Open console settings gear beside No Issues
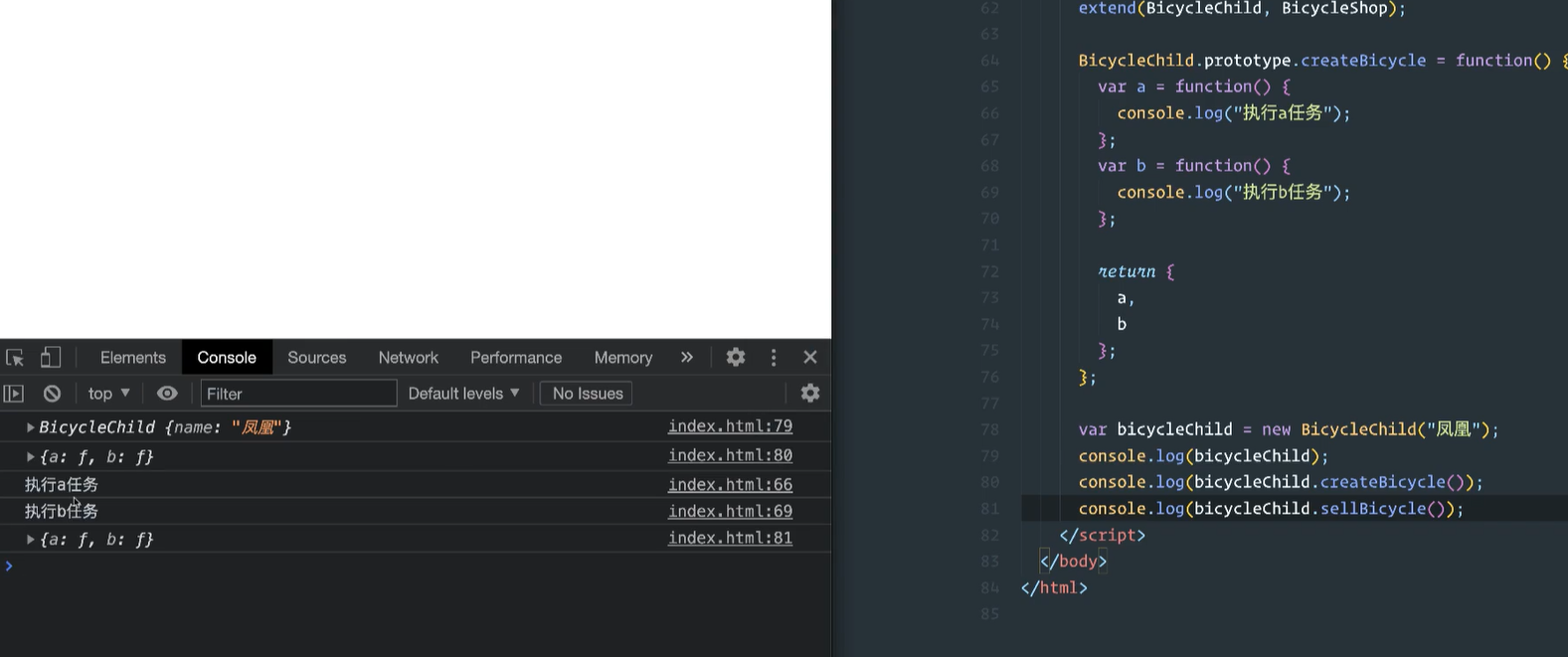Viewport: 1568px width, 657px height. [x=810, y=393]
